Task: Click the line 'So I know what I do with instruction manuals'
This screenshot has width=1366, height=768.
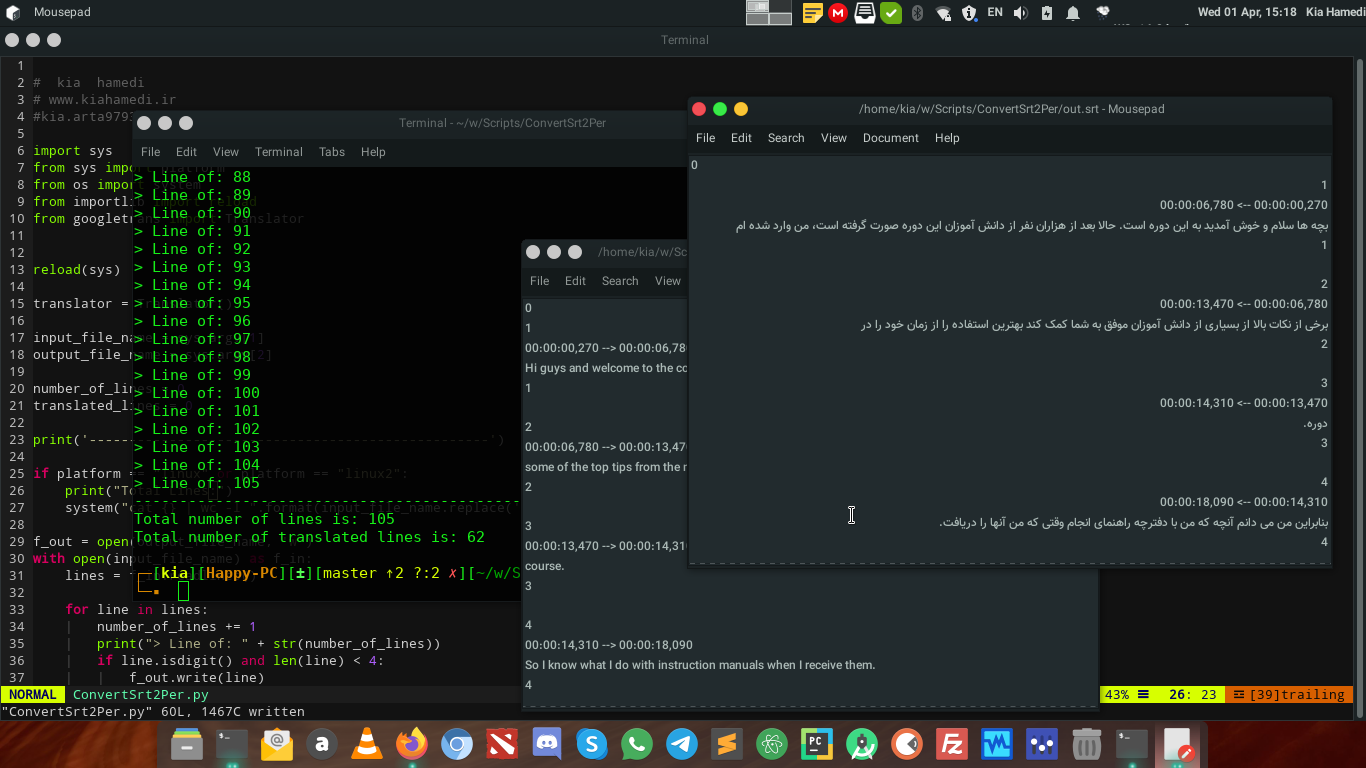Action: coord(700,665)
